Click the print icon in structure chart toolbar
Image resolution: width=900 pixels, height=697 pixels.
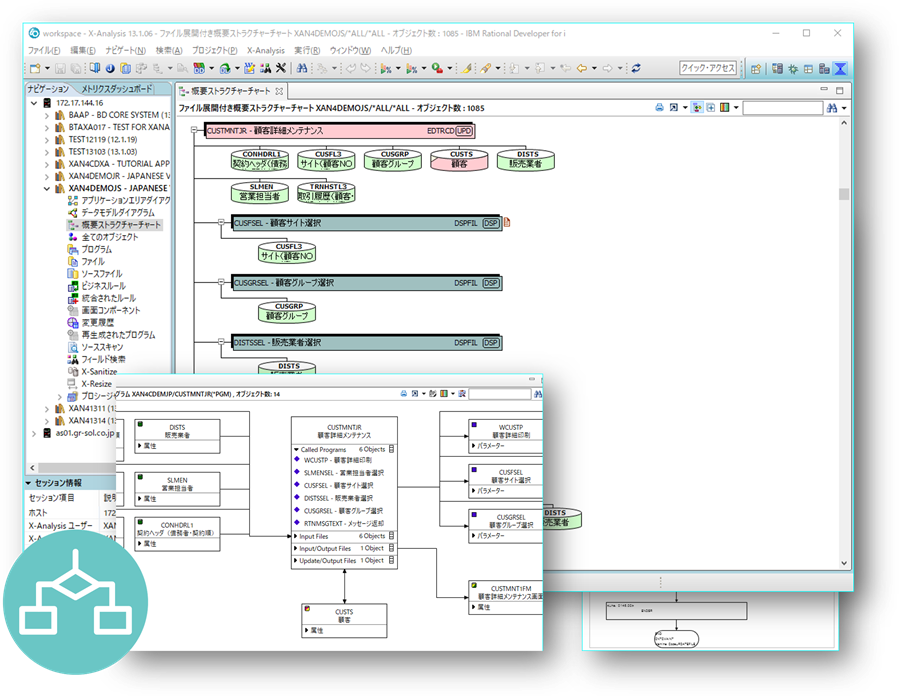pyautogui.click(x=660, y=107)
